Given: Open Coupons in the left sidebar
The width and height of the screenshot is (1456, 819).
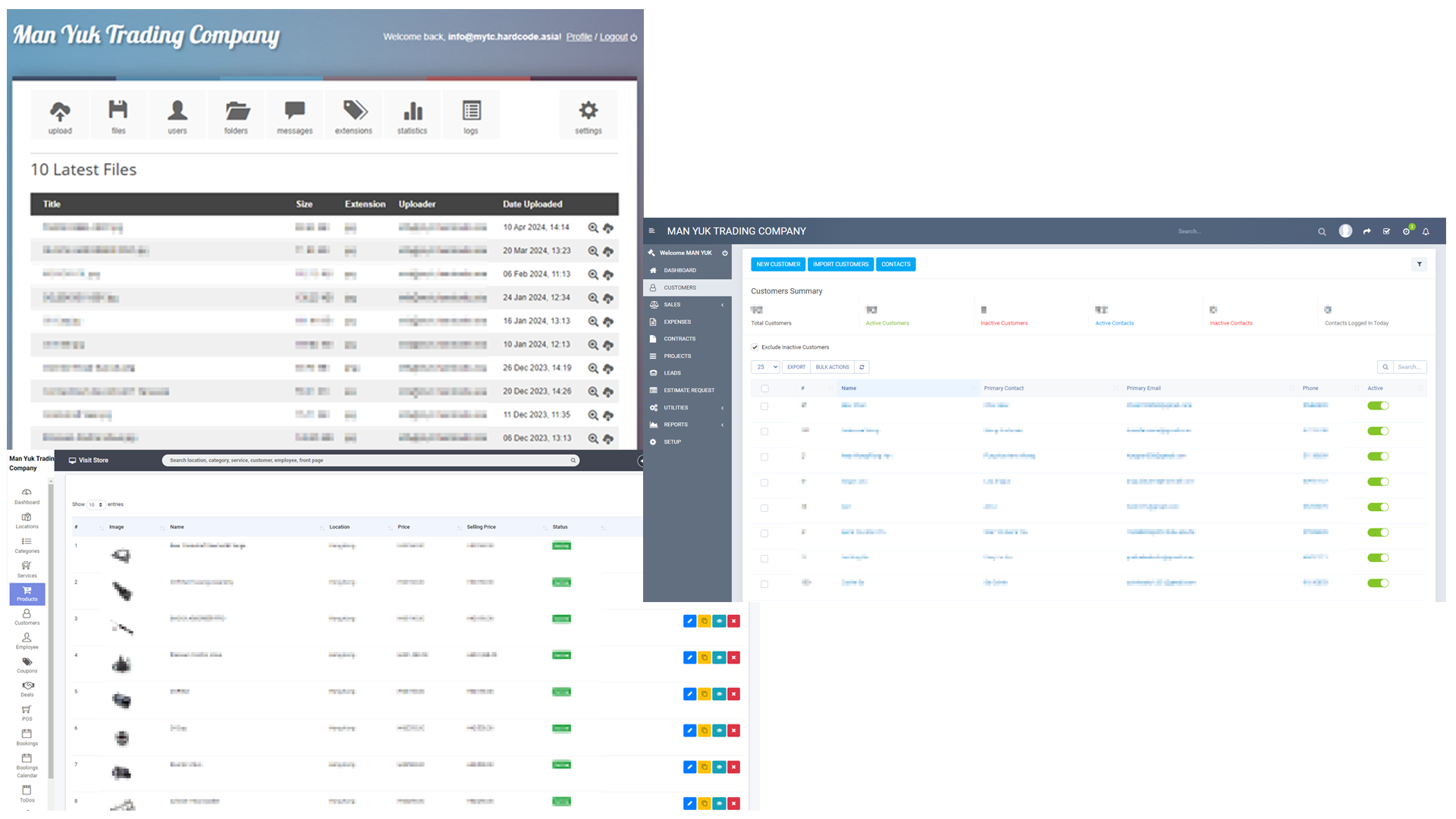Looking at the screenshot, I should click(x=27, y=665).
